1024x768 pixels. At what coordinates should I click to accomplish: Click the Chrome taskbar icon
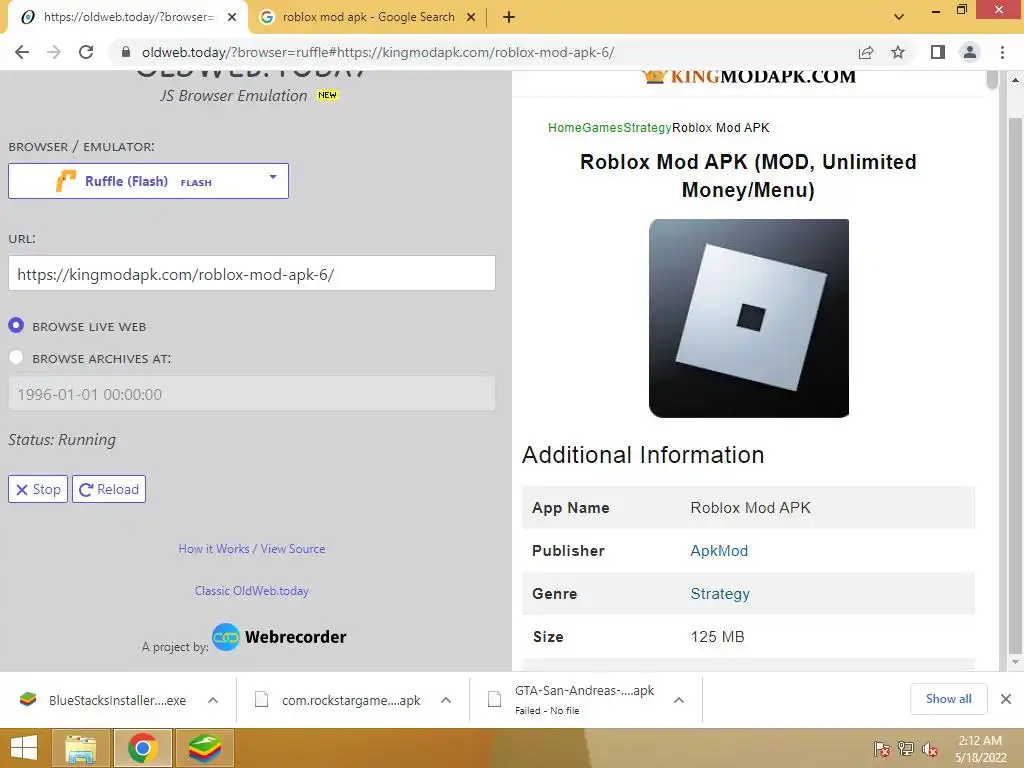[x=142, y=748]
